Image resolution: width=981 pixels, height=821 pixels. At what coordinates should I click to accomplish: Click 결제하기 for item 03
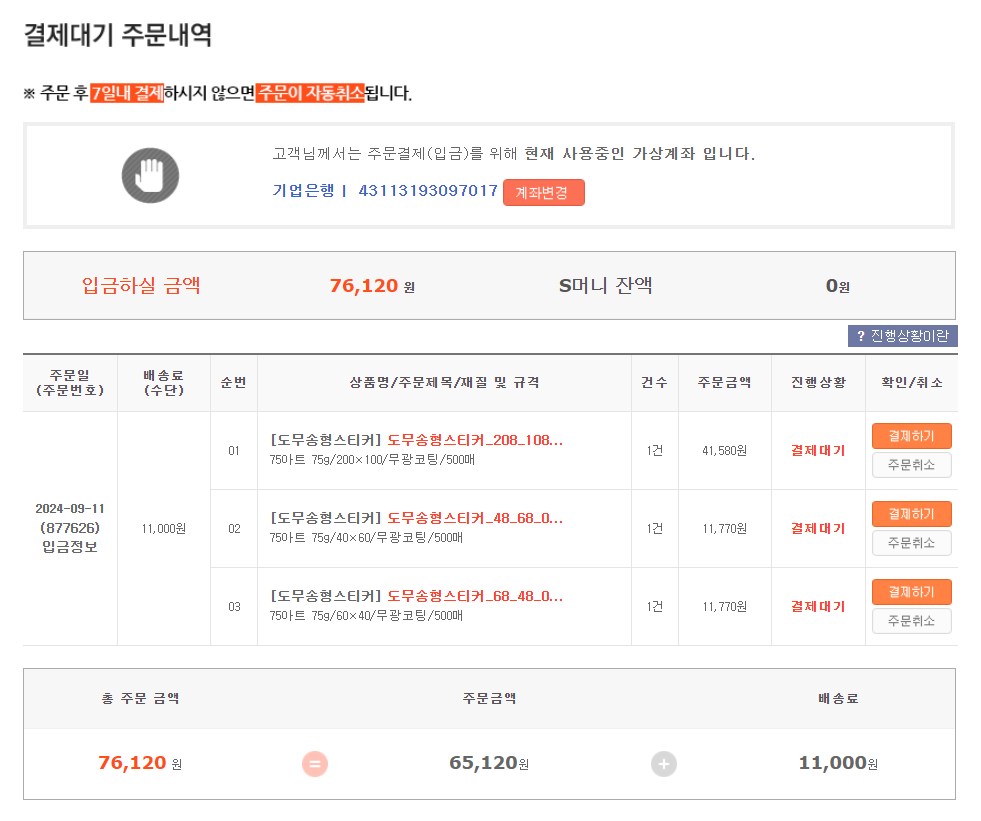(911, 592)
